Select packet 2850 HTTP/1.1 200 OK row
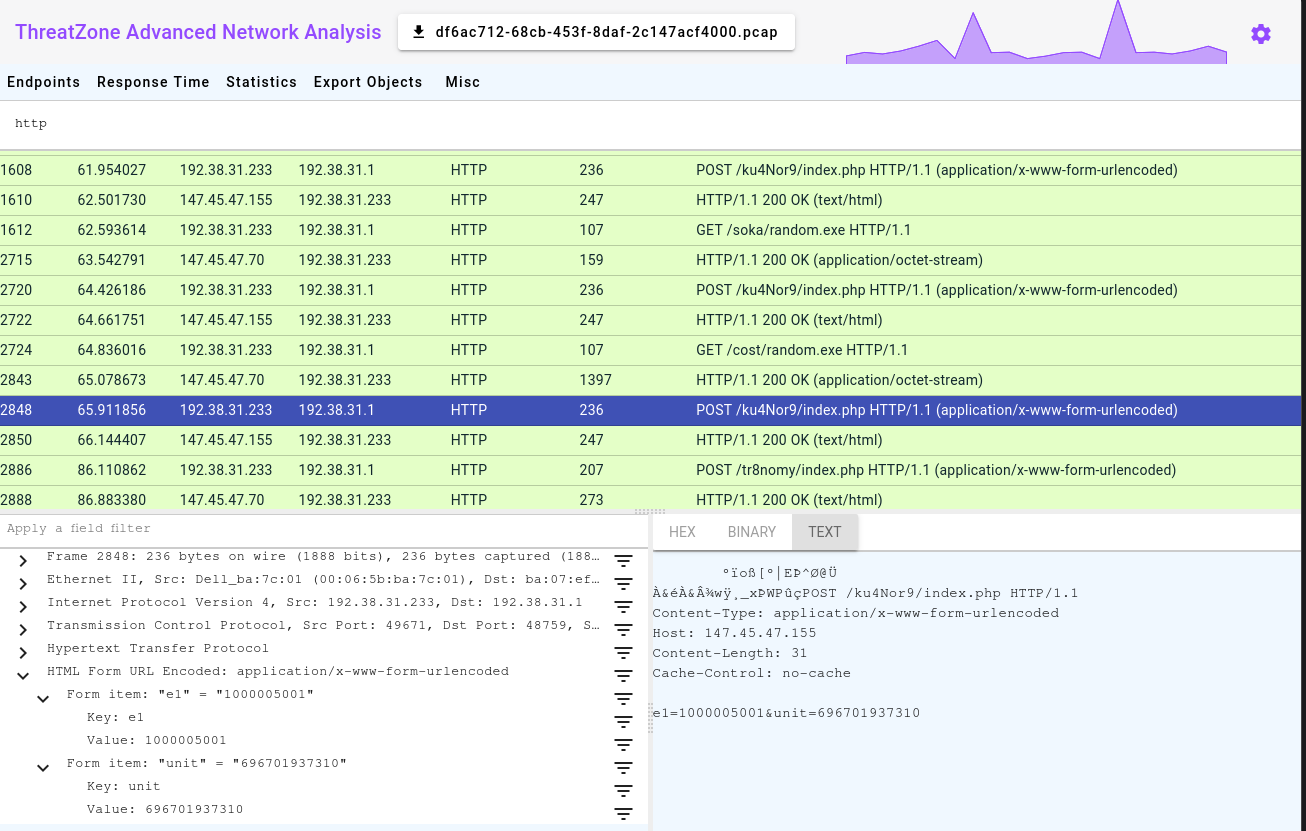 click(x=651, y=440)
